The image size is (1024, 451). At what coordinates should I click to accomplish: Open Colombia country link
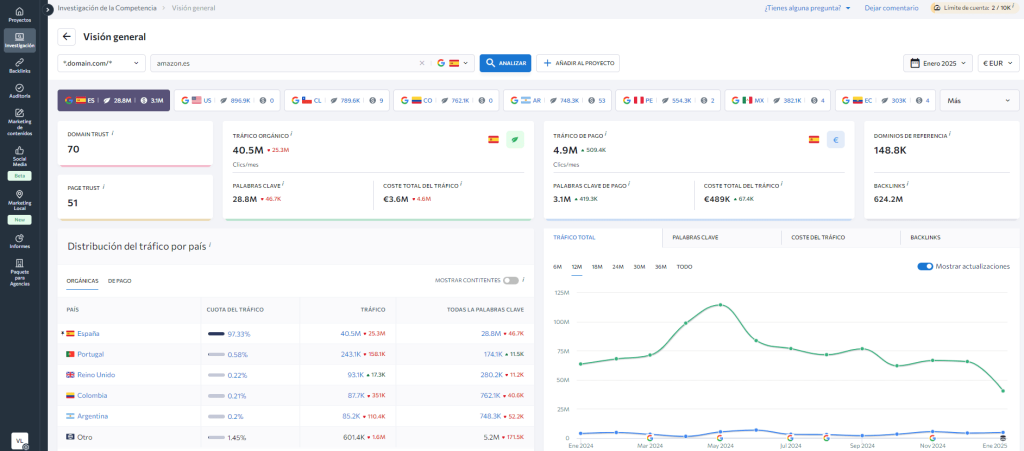[92, 396]
